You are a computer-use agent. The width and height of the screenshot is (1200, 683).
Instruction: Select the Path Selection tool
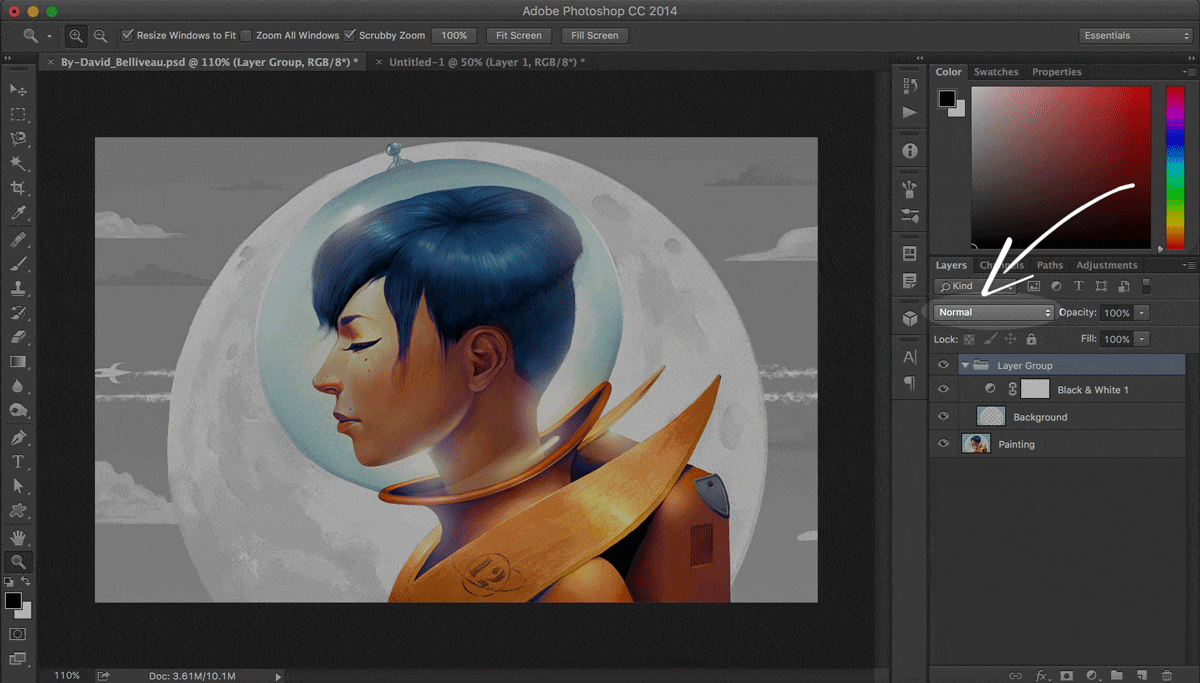tap(18, 486)
